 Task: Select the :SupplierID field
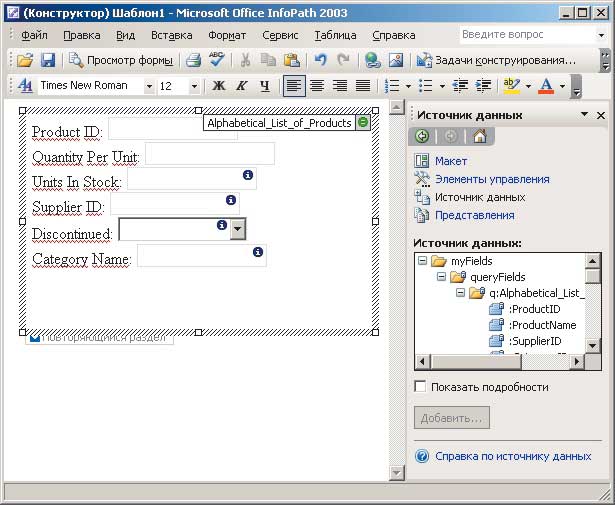coord(535,341)
